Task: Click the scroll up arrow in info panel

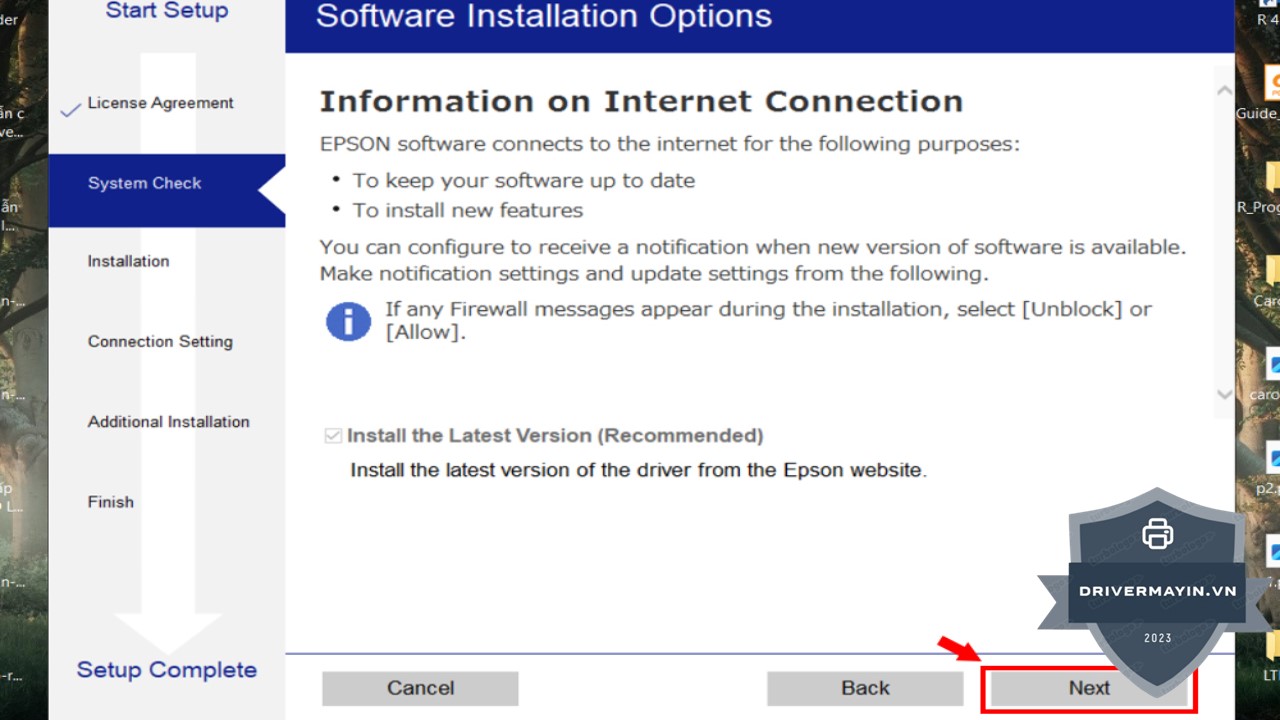Action: 1224,91
